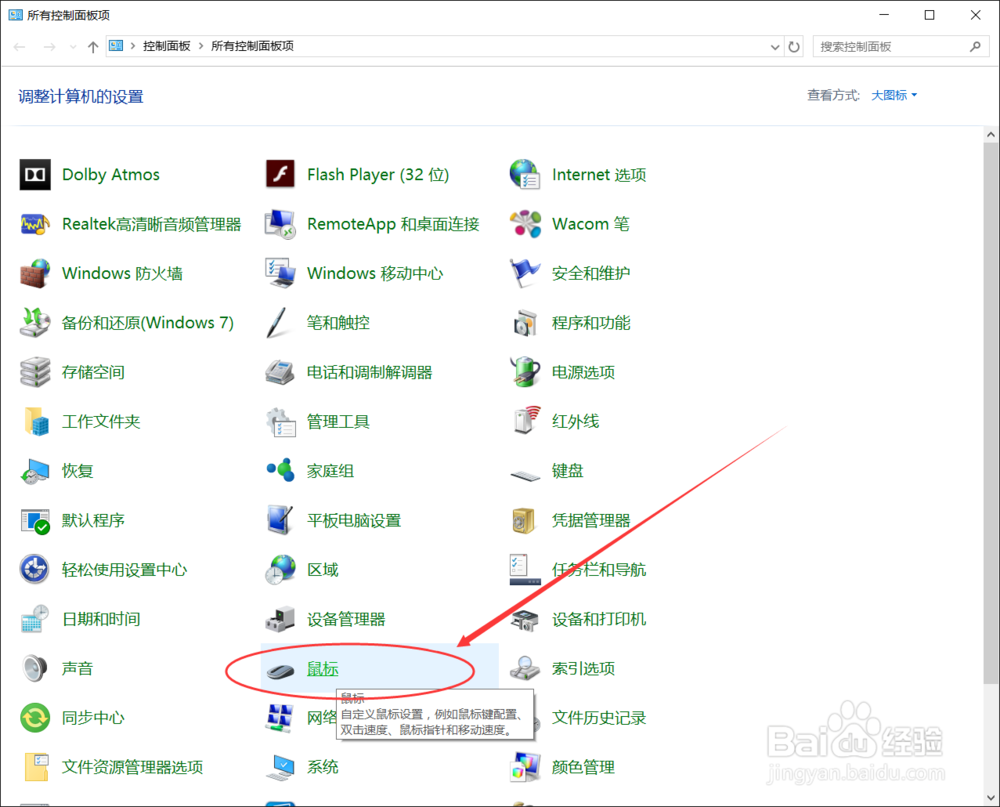1000x807 pixels.
Task: Expand the address bar history dropdown
Action: pyautogui.click(x=775, y=47)
